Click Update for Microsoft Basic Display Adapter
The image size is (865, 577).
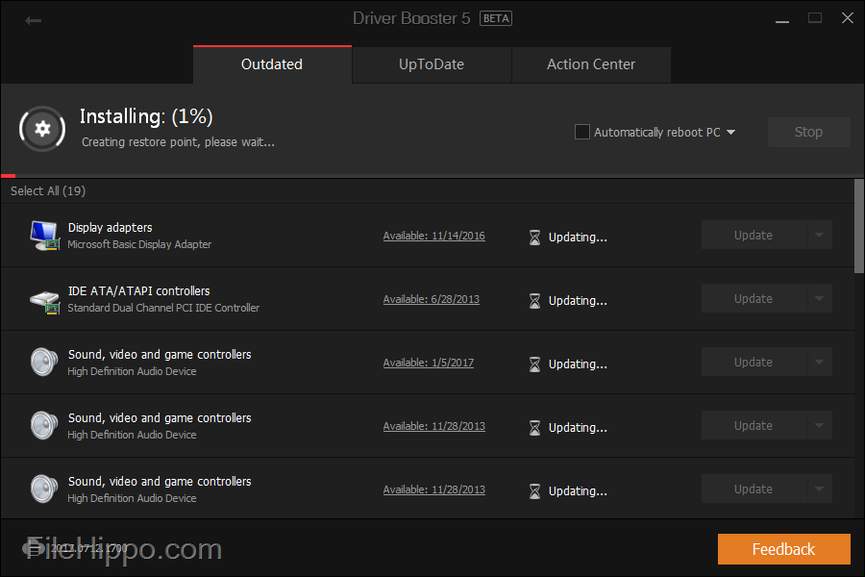pos(754,235)
